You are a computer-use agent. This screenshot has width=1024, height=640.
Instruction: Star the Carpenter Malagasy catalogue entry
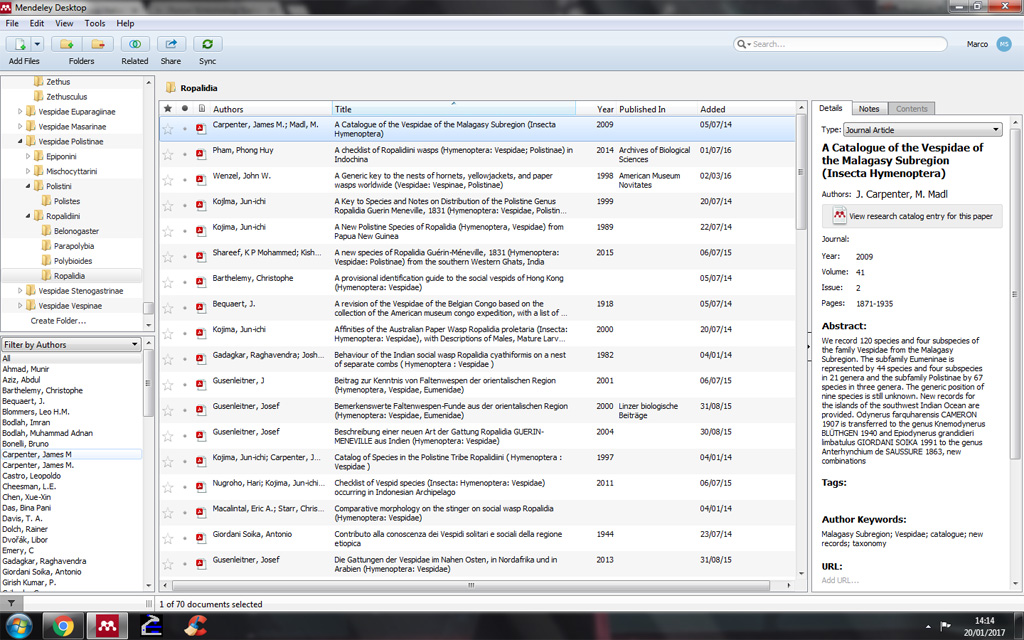click(168, 128)
